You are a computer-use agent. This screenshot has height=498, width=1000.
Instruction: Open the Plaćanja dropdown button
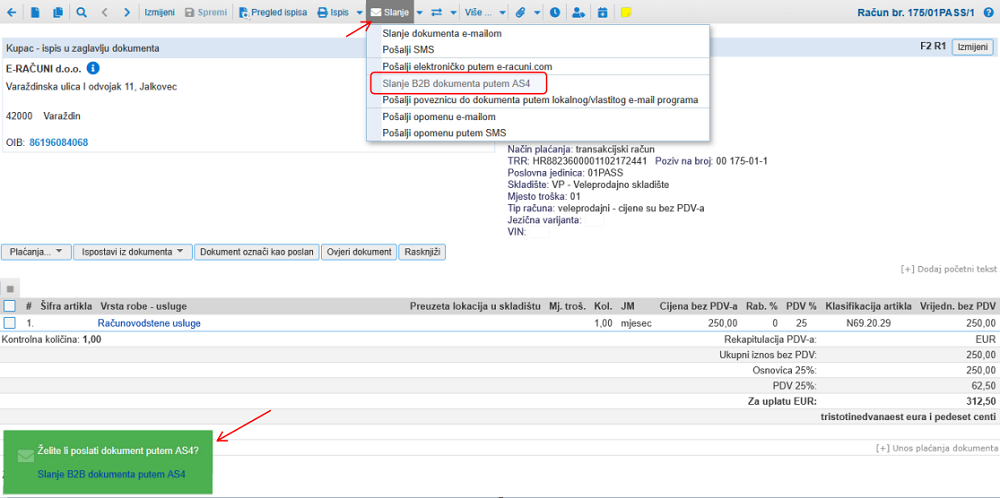(36, 252)
